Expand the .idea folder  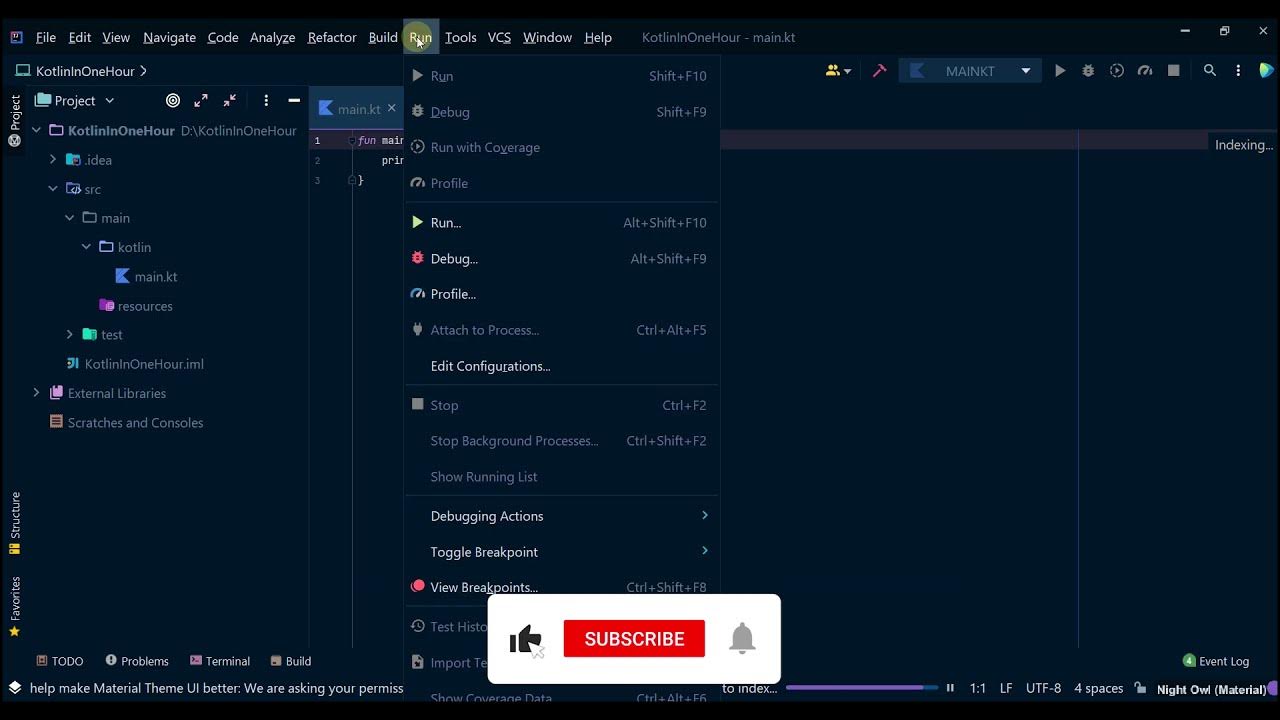click(53, 159)
